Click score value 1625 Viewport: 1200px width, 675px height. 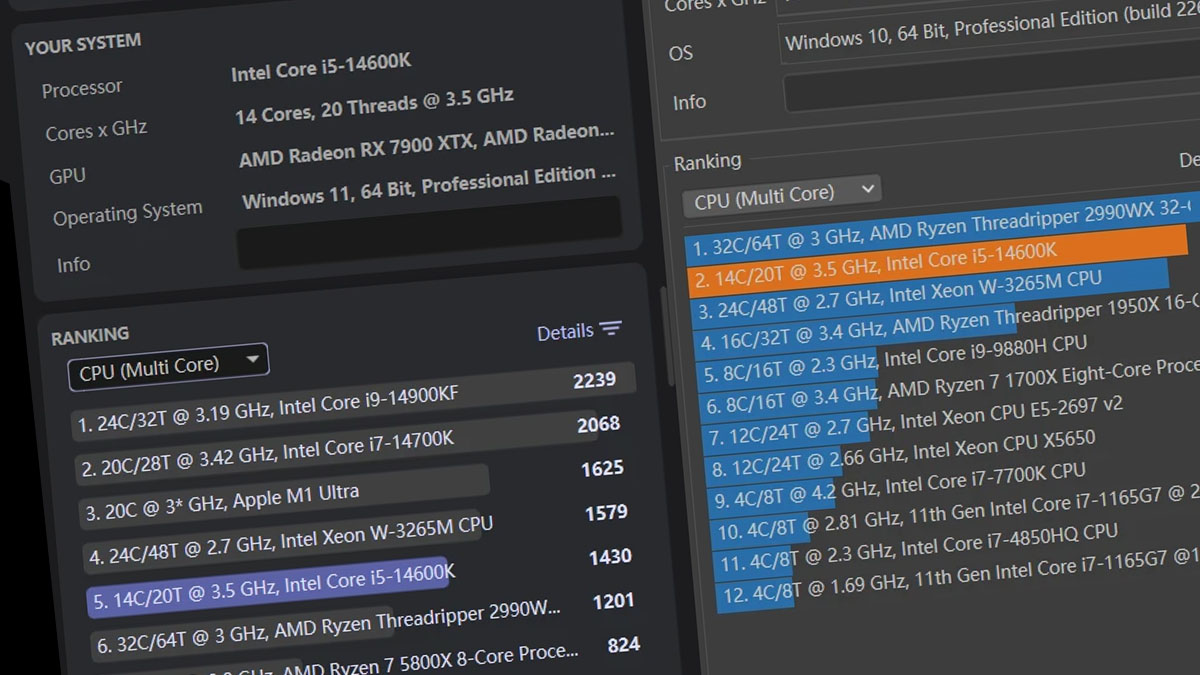(602, 468)
